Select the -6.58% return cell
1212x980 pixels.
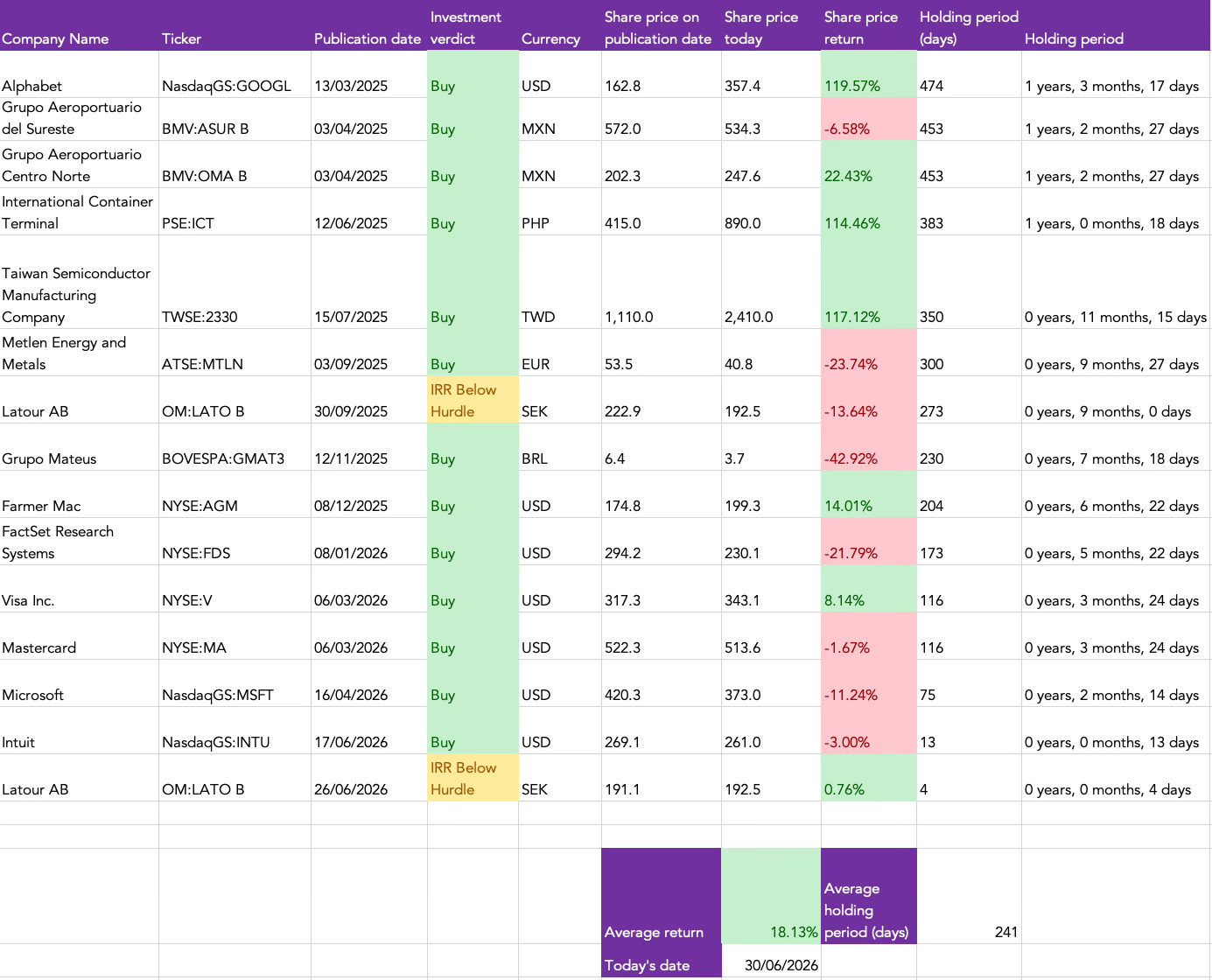(869, 119)
